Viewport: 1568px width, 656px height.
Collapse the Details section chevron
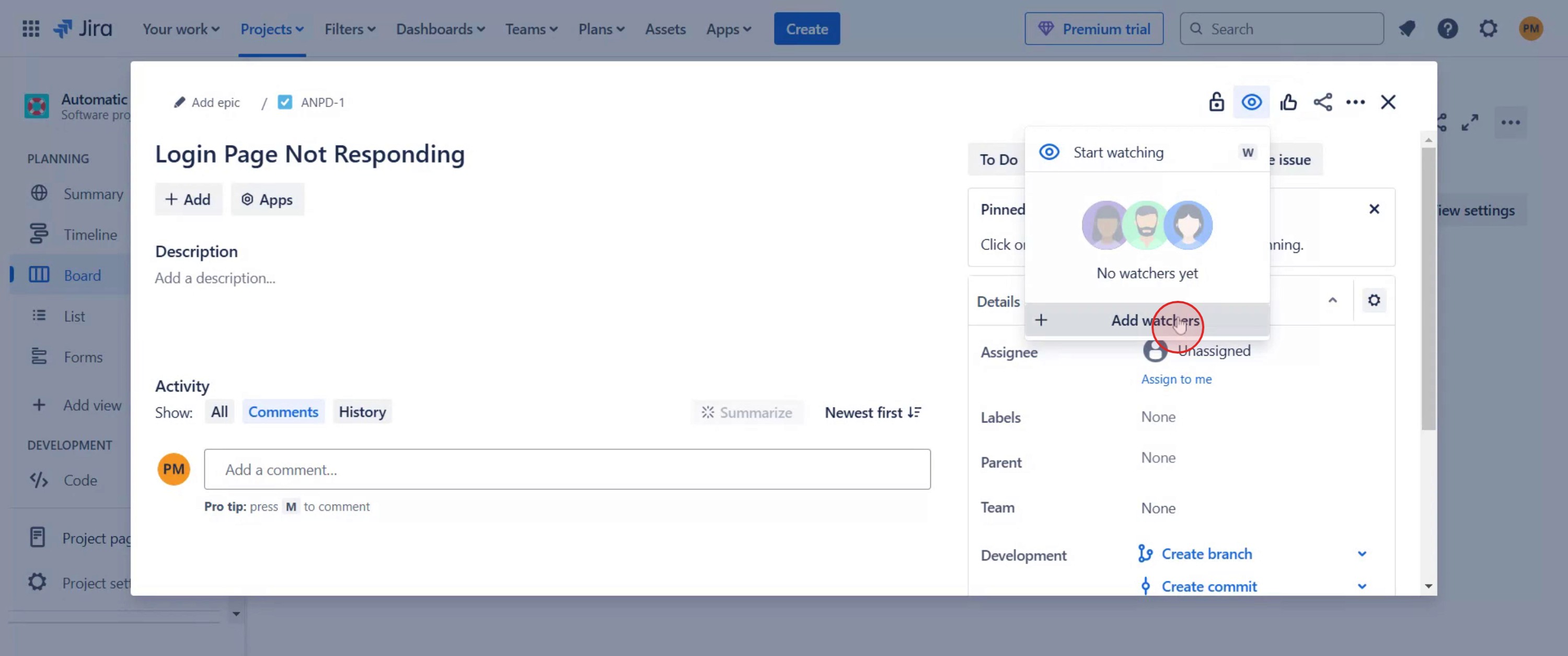coord(1332,301)
